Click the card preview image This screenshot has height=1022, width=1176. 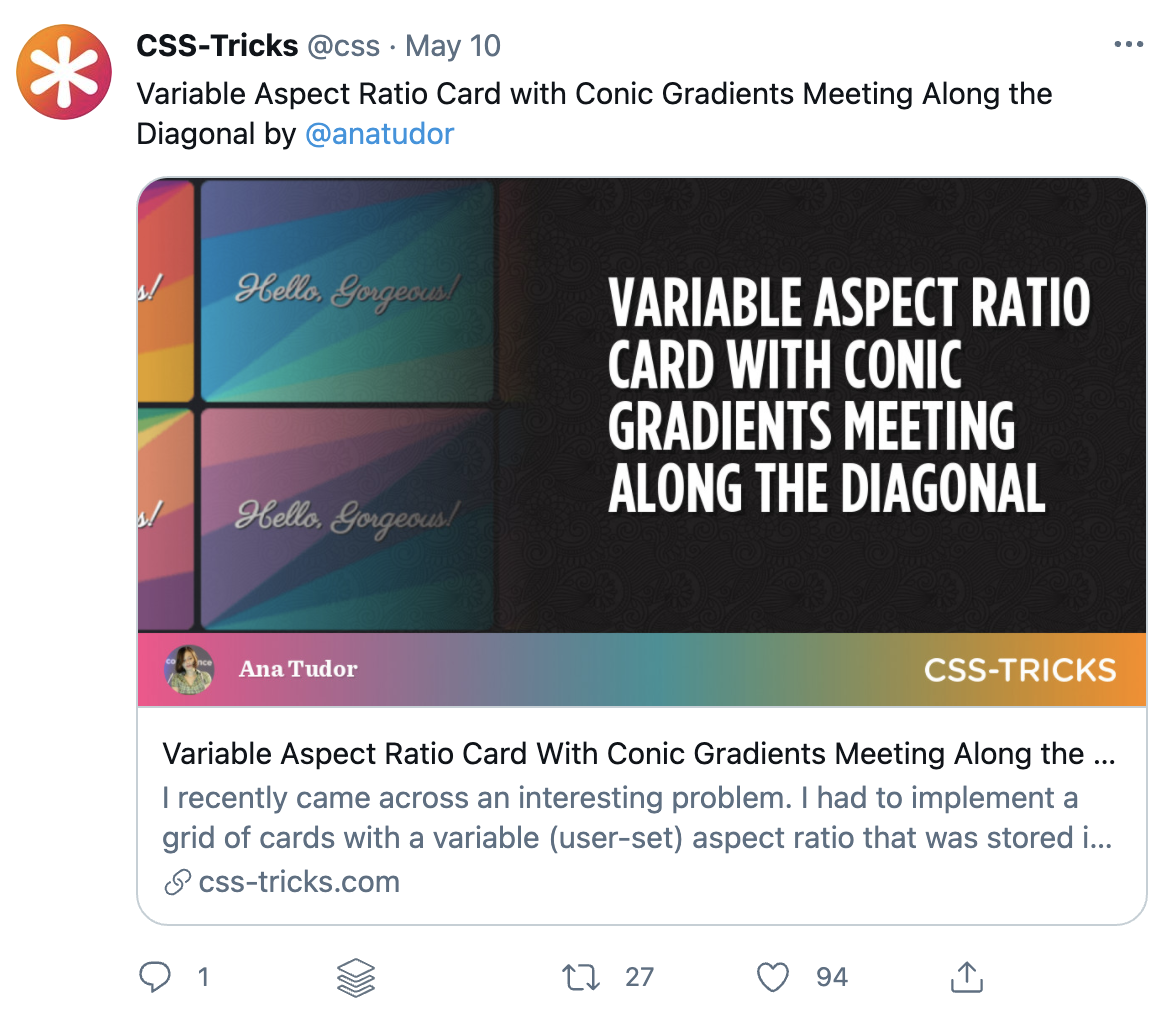click(x=642, y=441)
